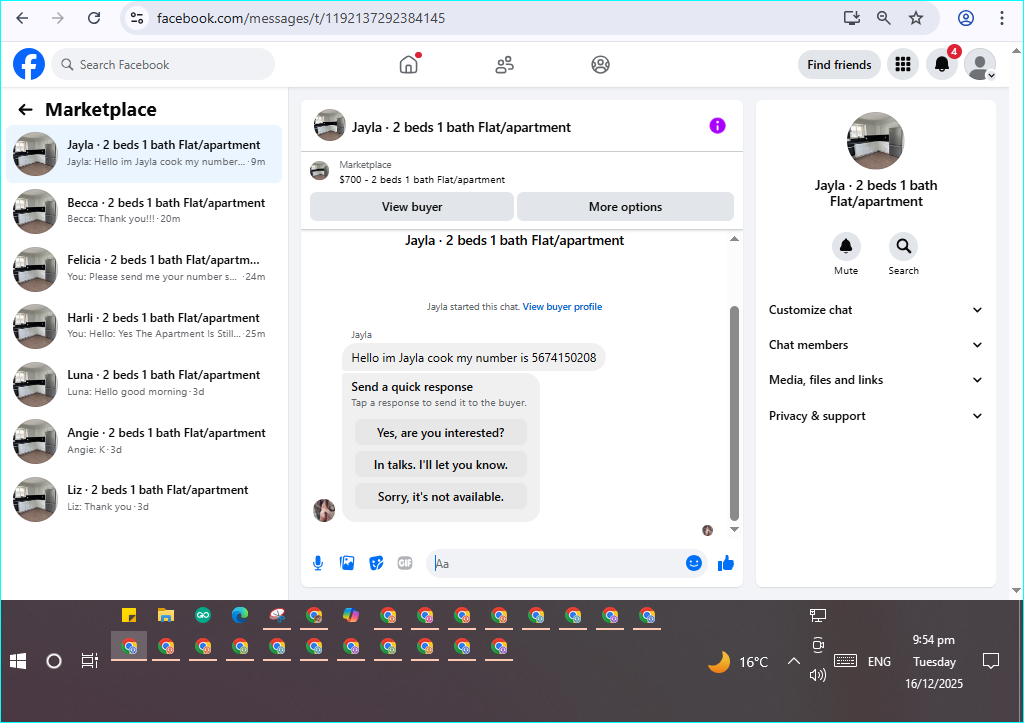
Task: Open the View buyer profile link
Action: click(x=562, y=306)
